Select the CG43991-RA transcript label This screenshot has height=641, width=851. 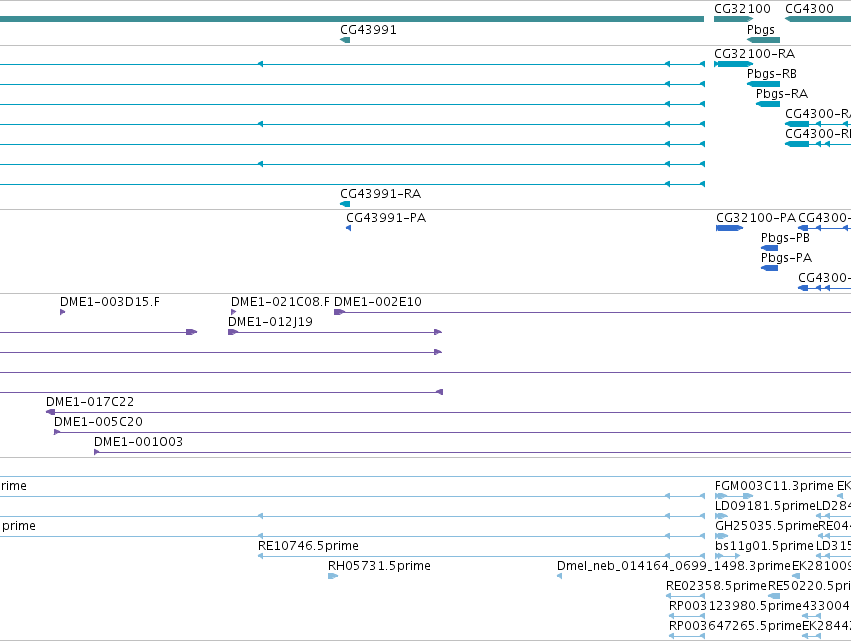pos(380,194)
